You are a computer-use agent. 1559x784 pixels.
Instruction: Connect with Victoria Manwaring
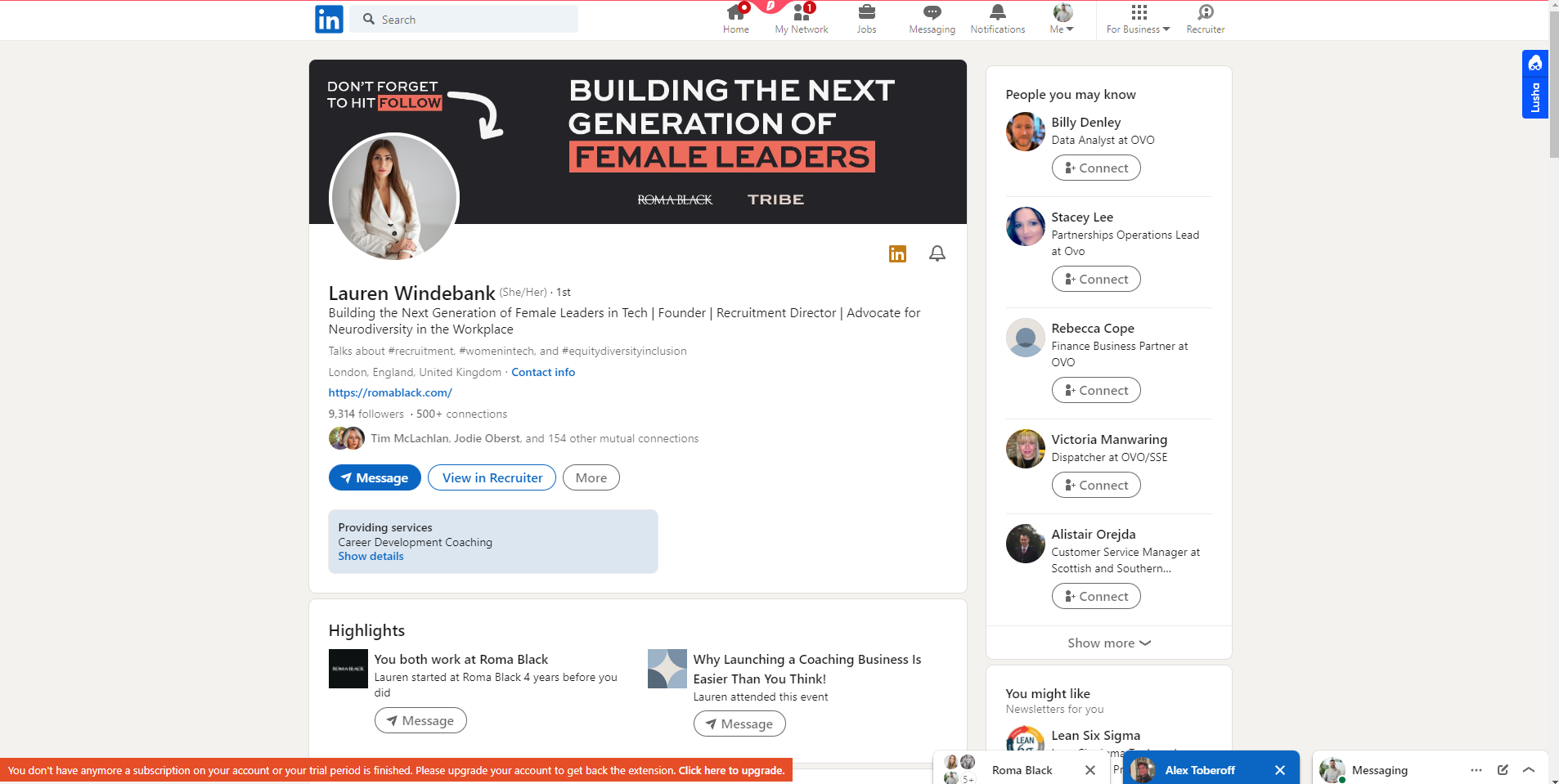1096,485
